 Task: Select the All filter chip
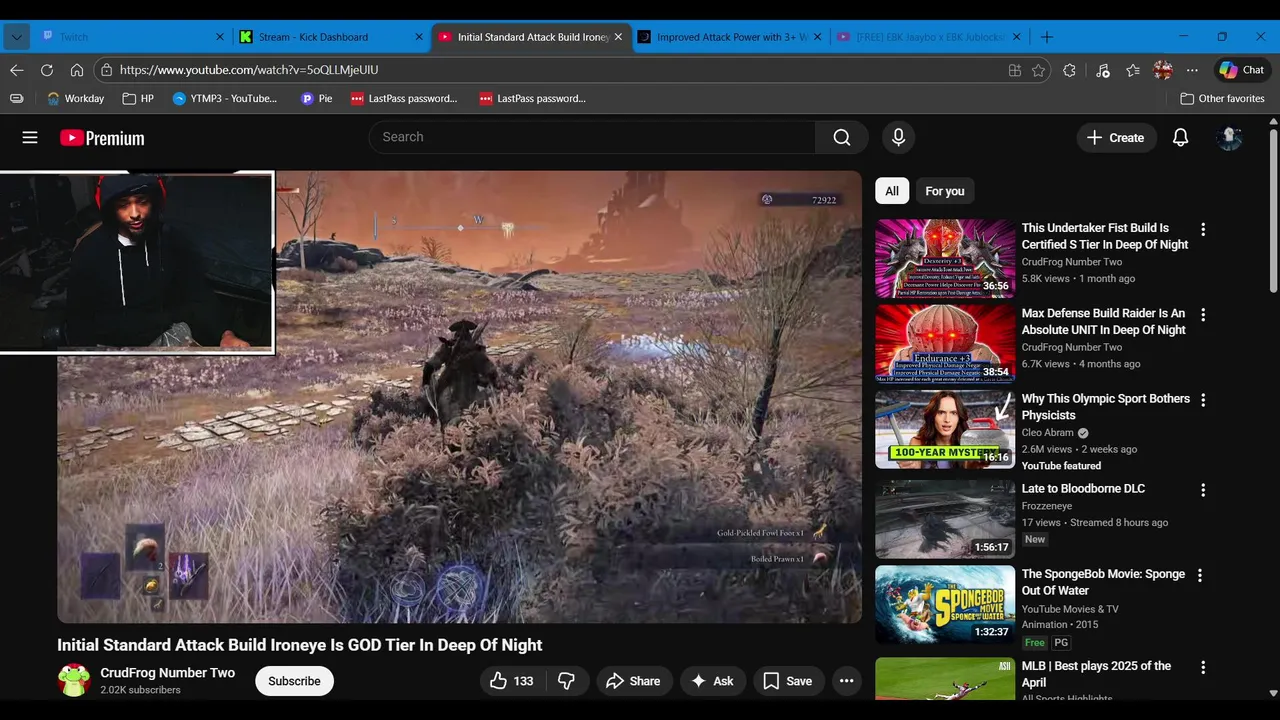pyautogui.click(x=892, y=191)
